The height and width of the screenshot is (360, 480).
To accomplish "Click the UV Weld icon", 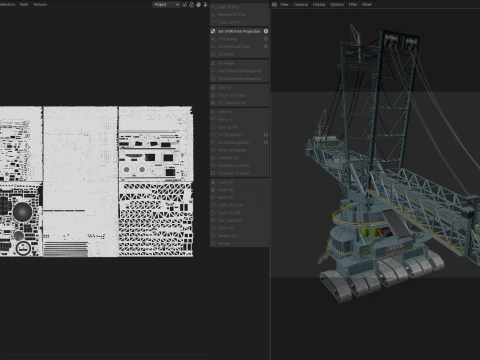I will tap(213, 54).
